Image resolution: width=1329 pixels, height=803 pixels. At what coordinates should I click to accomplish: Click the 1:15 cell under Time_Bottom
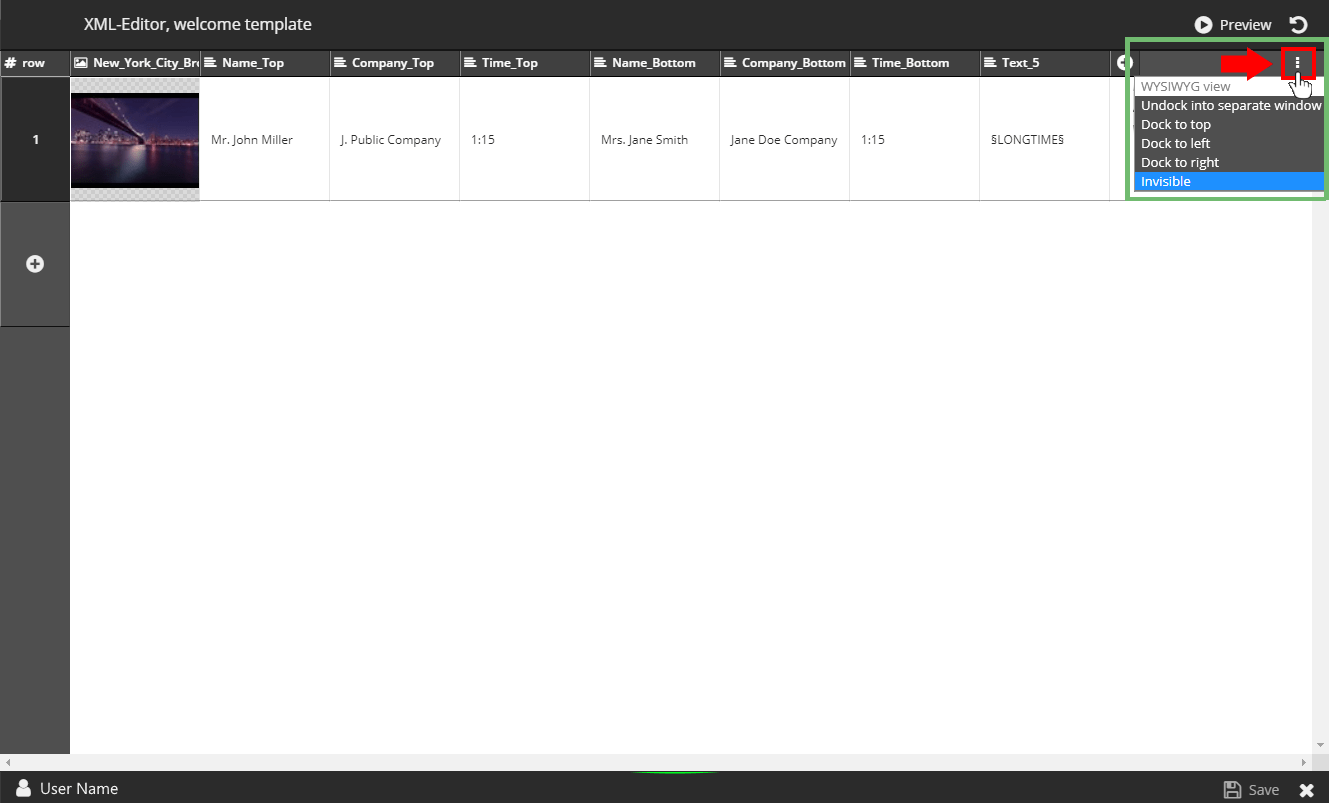pos(915,139)
